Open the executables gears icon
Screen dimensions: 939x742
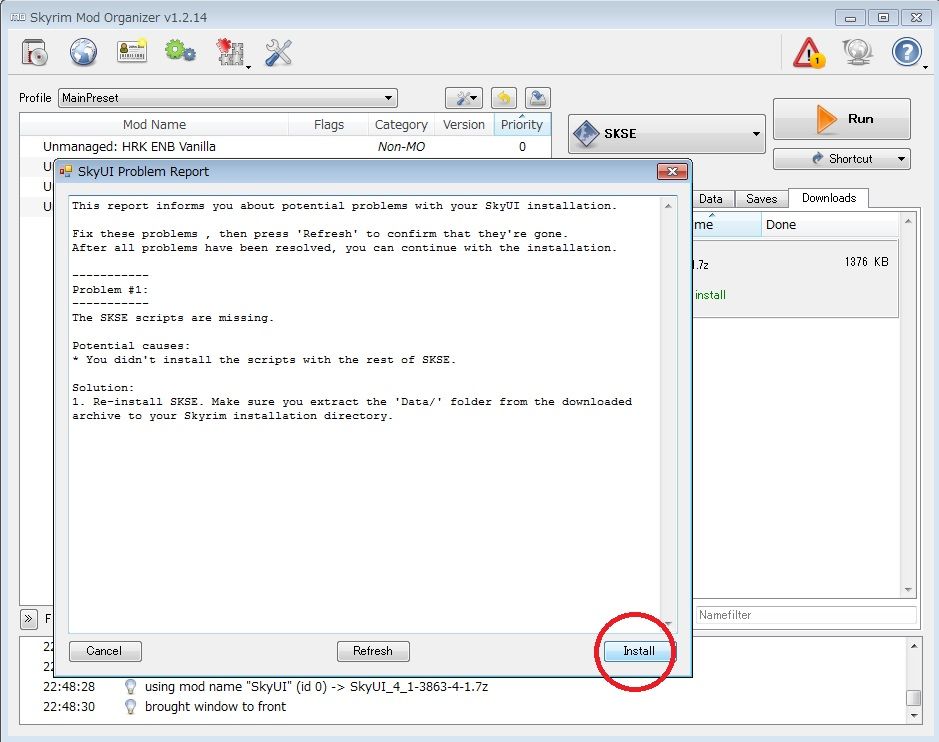point(180,52)
